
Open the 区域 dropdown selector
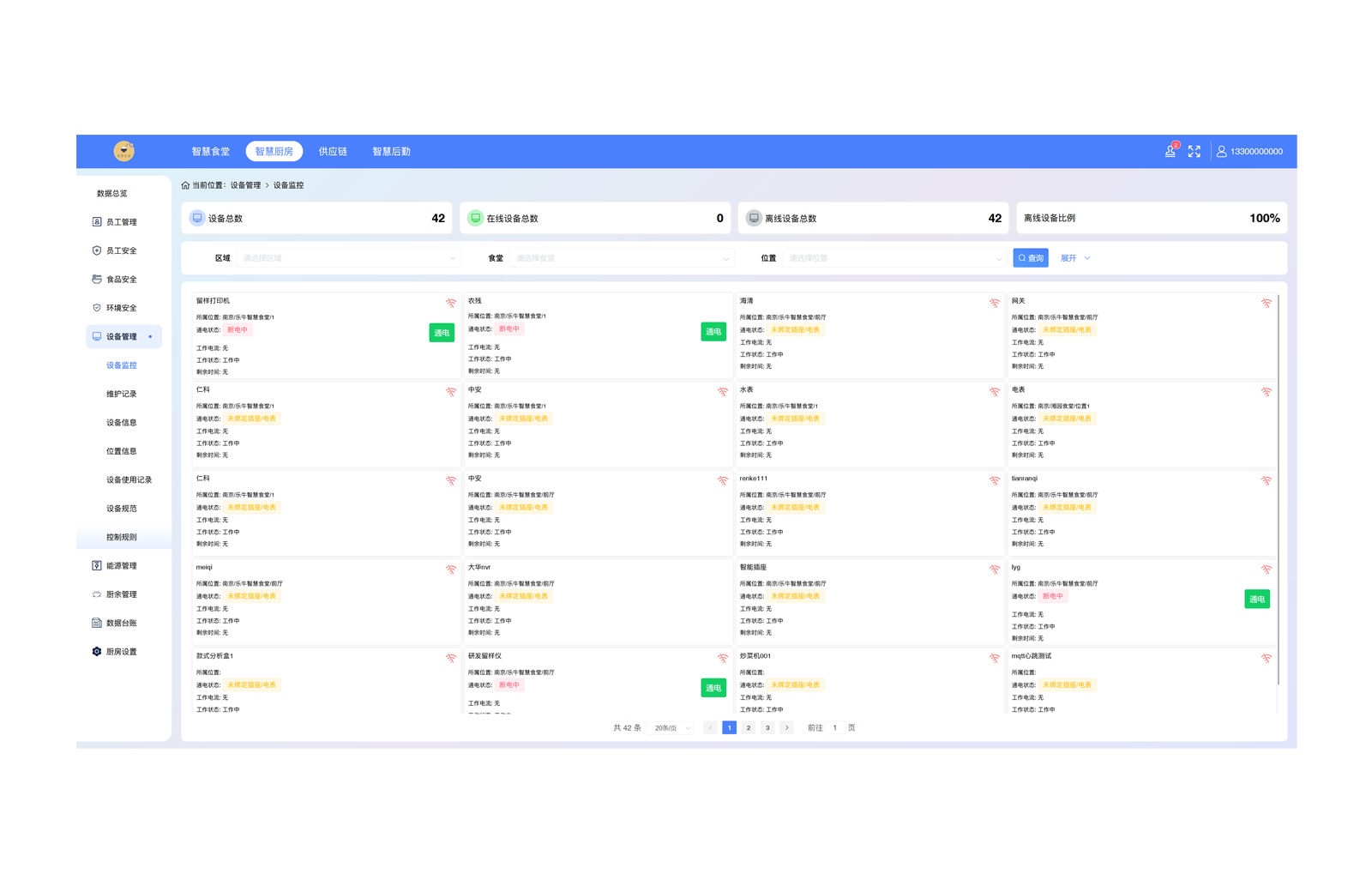coord(349,258)
